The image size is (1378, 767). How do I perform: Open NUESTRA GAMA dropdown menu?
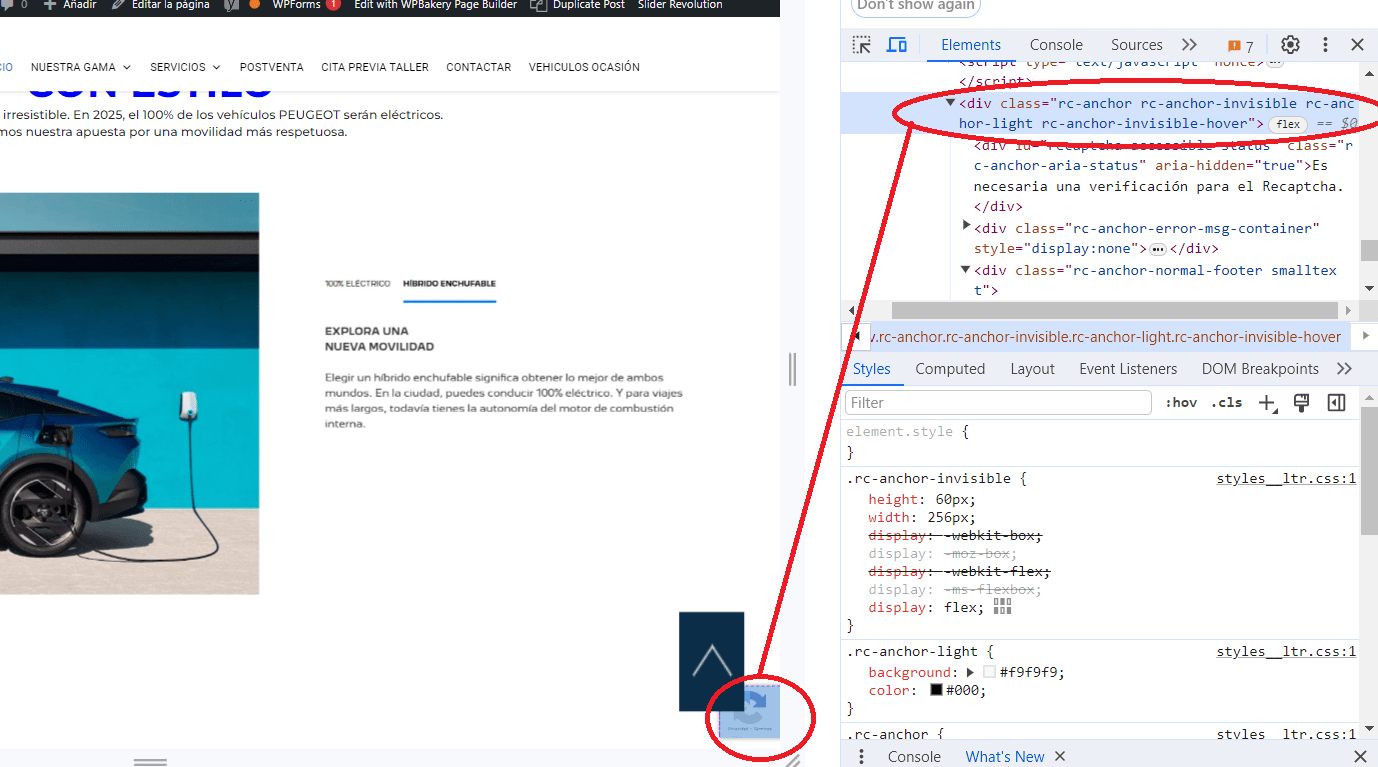click(x=81, y=67)
